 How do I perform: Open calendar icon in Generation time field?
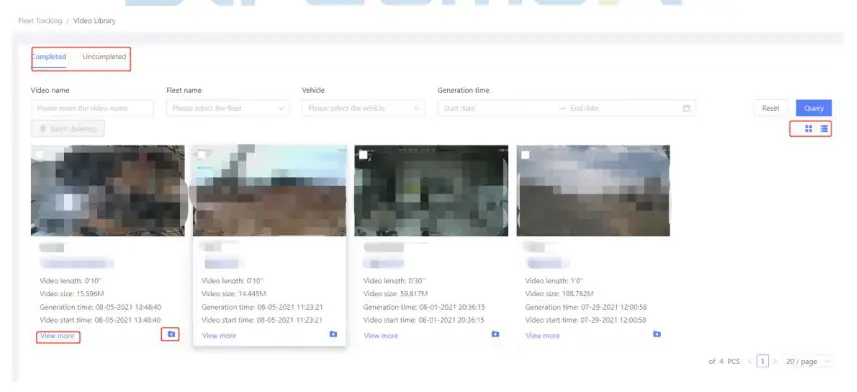tap(686, 108)
